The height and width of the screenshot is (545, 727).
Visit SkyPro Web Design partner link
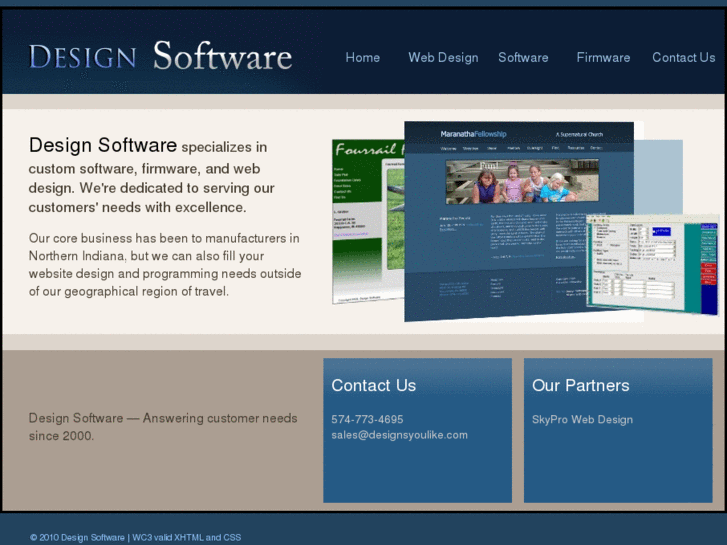[582, 419]
